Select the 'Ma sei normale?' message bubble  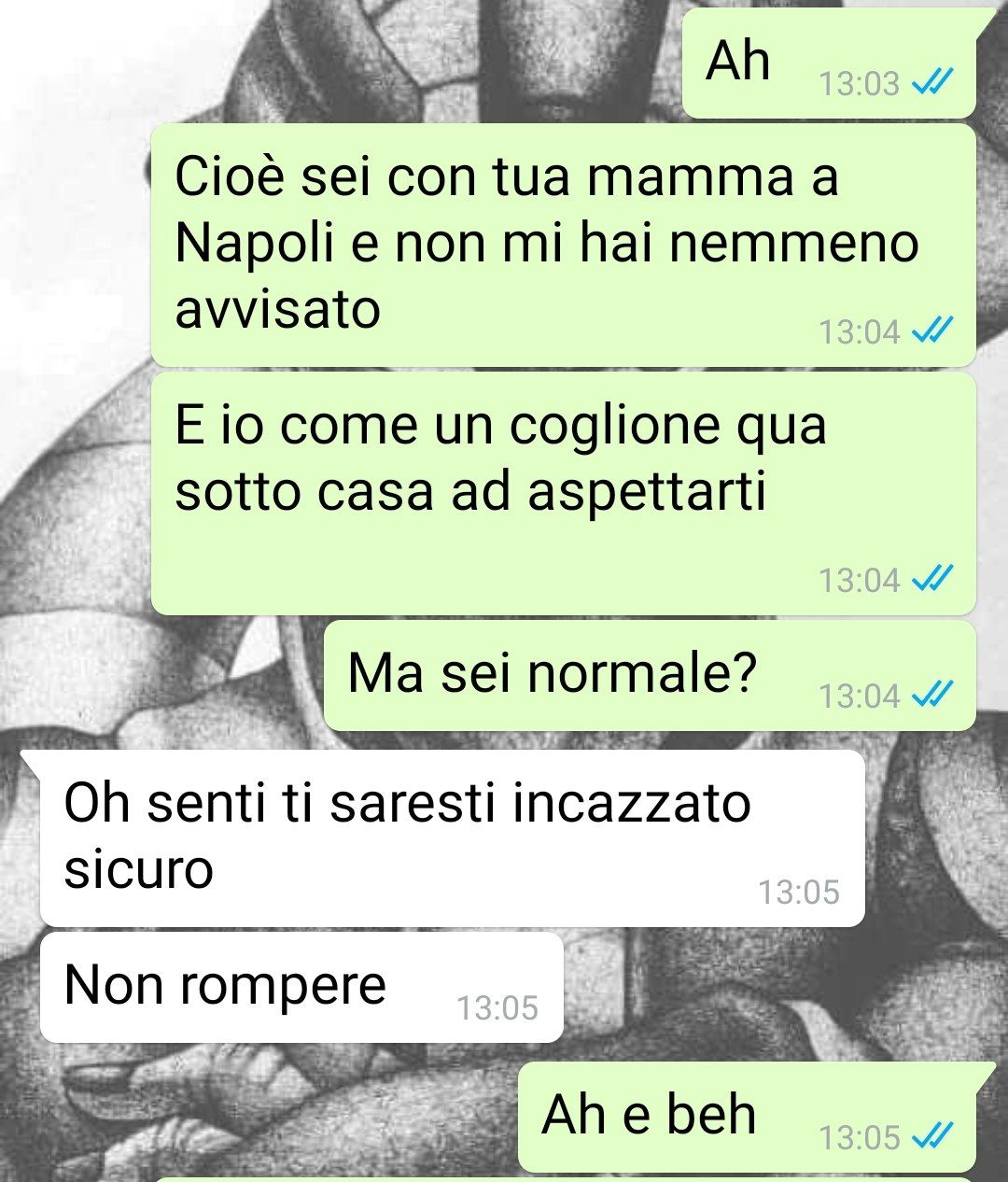[x=650, y=675]
